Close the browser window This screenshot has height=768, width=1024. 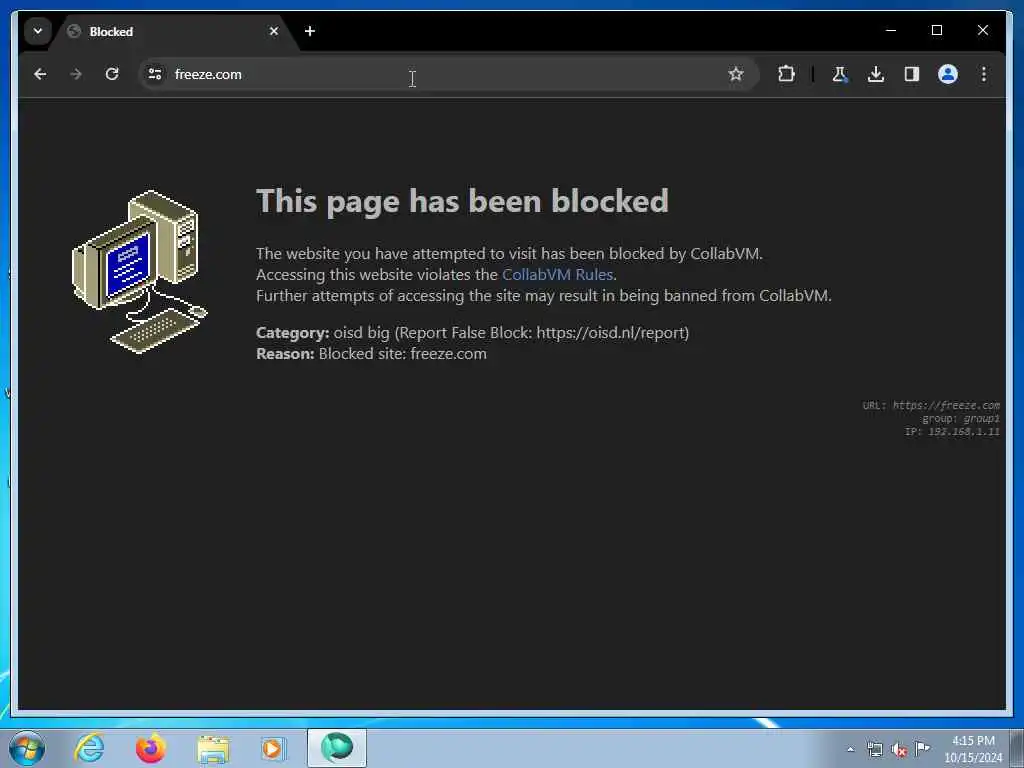click(982, 30)
